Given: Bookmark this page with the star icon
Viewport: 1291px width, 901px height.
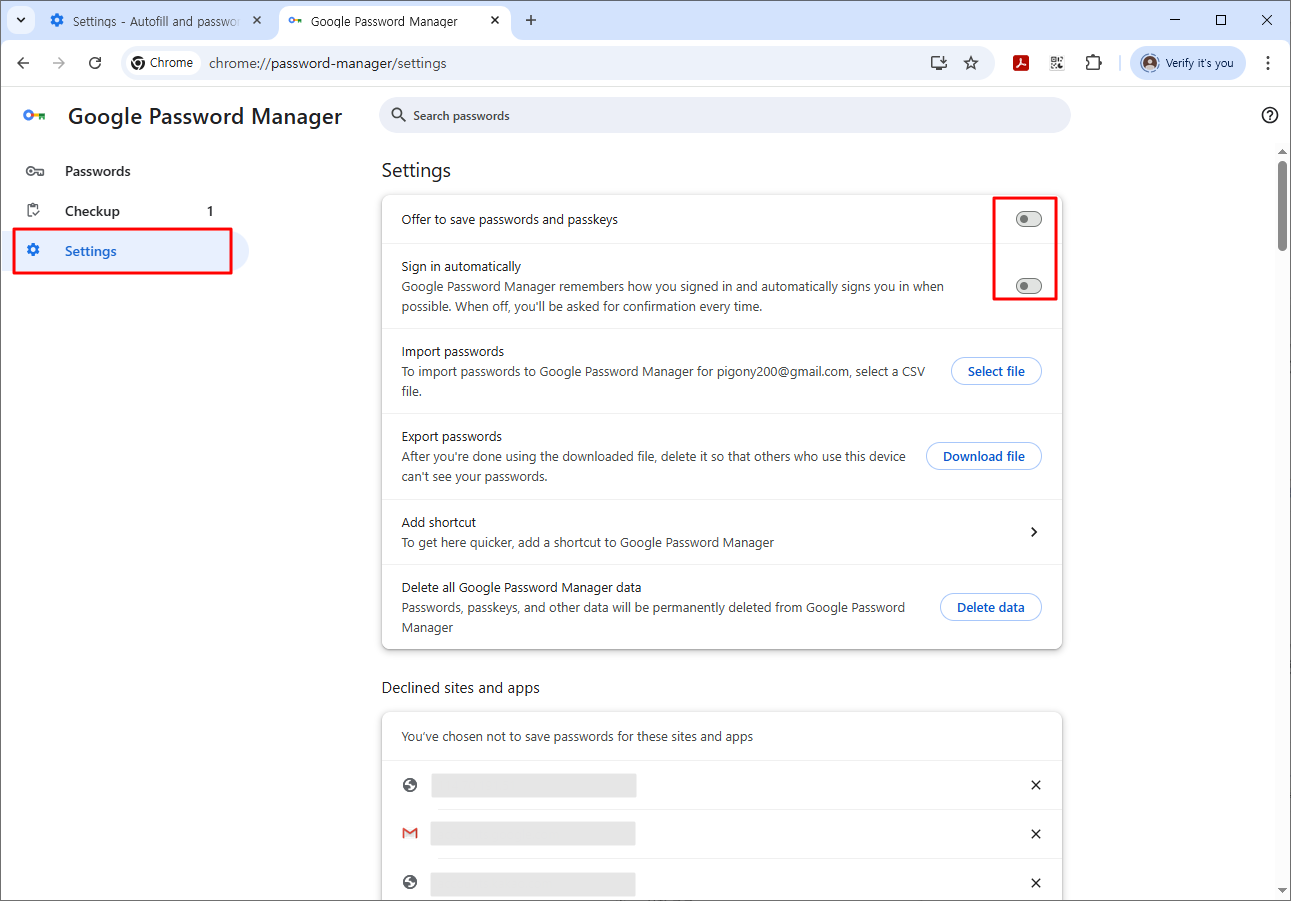Looking at the screenshot, I should pyautogui.click(x=971, y=63).
